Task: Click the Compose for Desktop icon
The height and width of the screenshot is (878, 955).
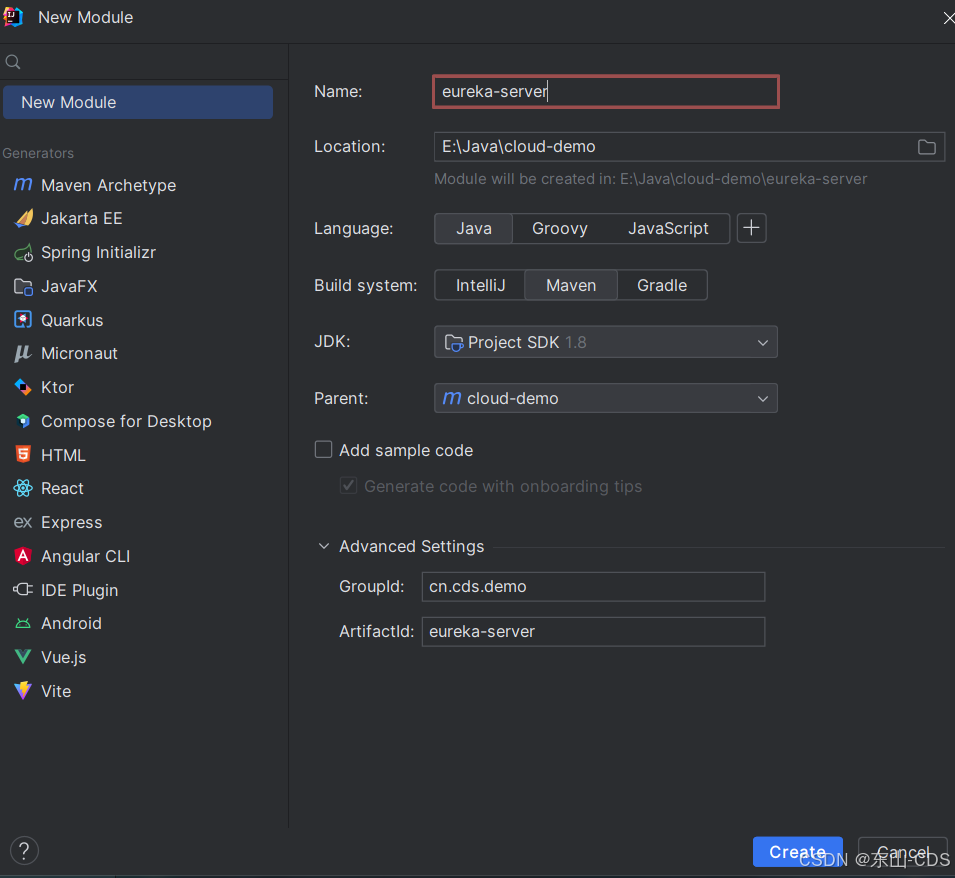Action: (23, 421)
